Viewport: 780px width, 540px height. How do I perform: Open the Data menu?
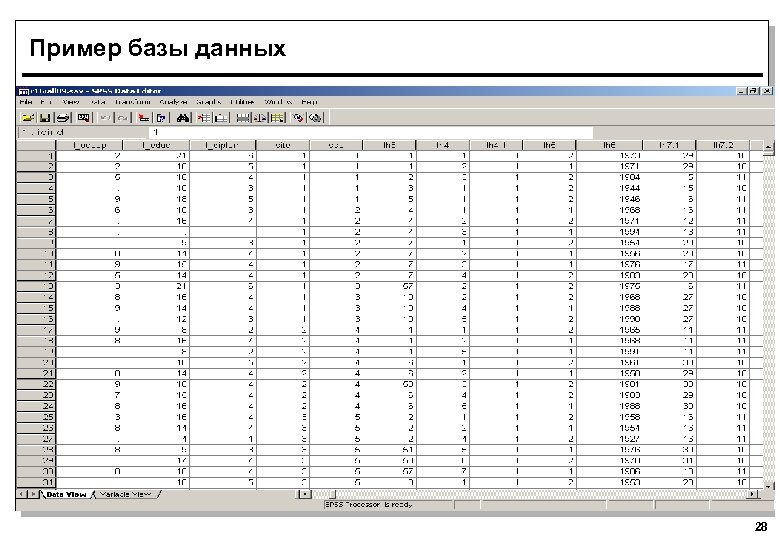point(98,102)
